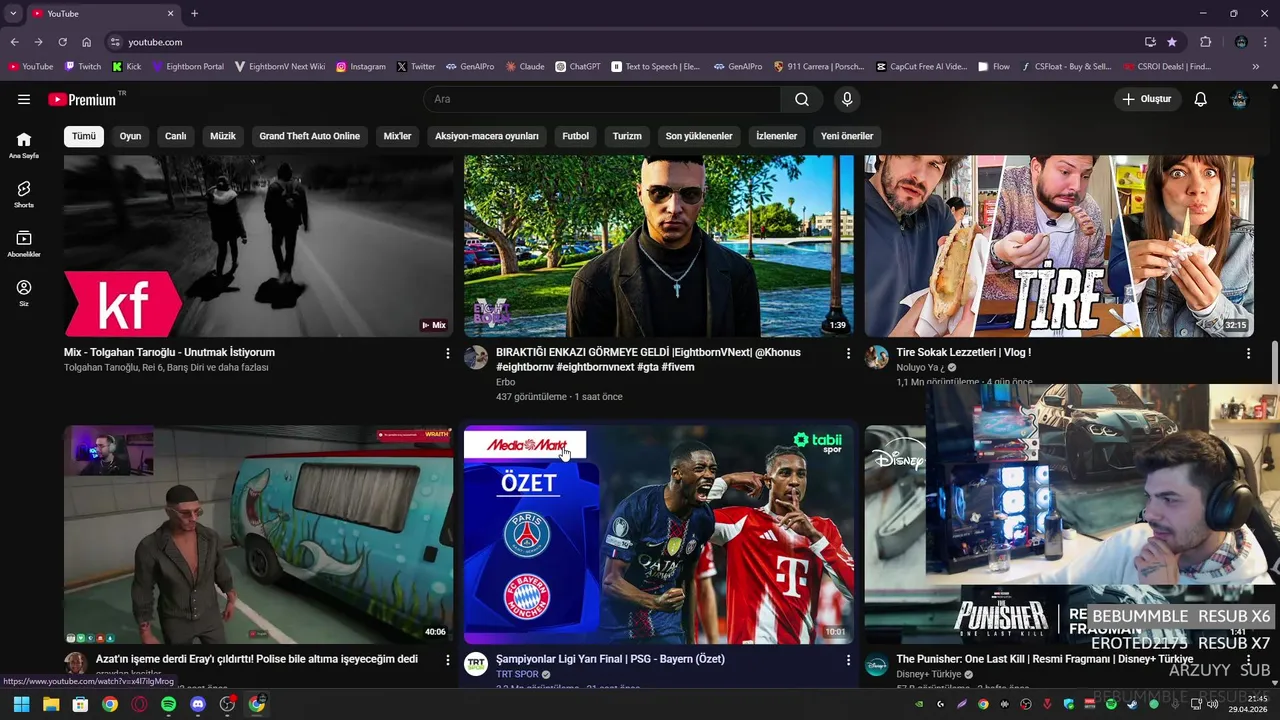Open the browser extensions puzzle icon
Image resolution: width=1280 pixels, height=720 pixels.
[1205, 42]
